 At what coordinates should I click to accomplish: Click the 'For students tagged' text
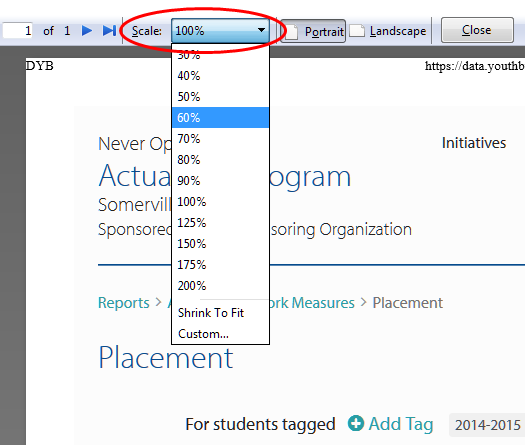pyautogui.click(x=260, y=425)
